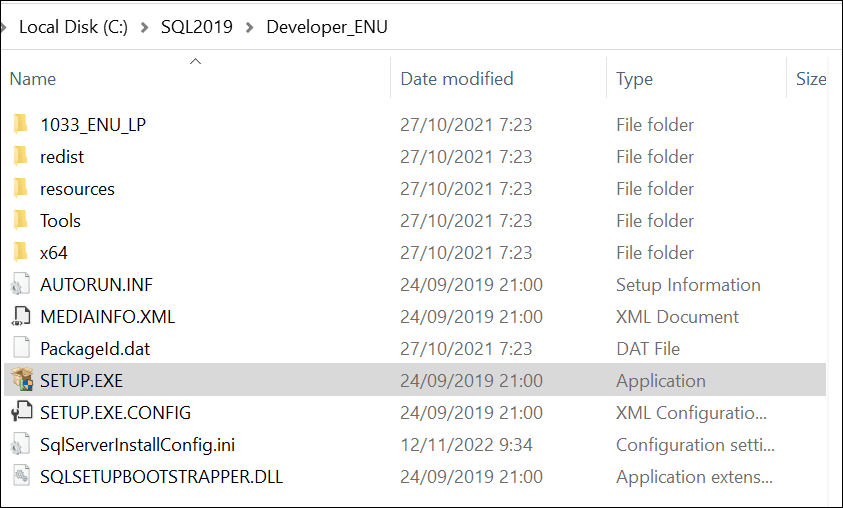Click the XML Document type cell
The width and height of the screenshot is (843, 508).
[677, 317]
